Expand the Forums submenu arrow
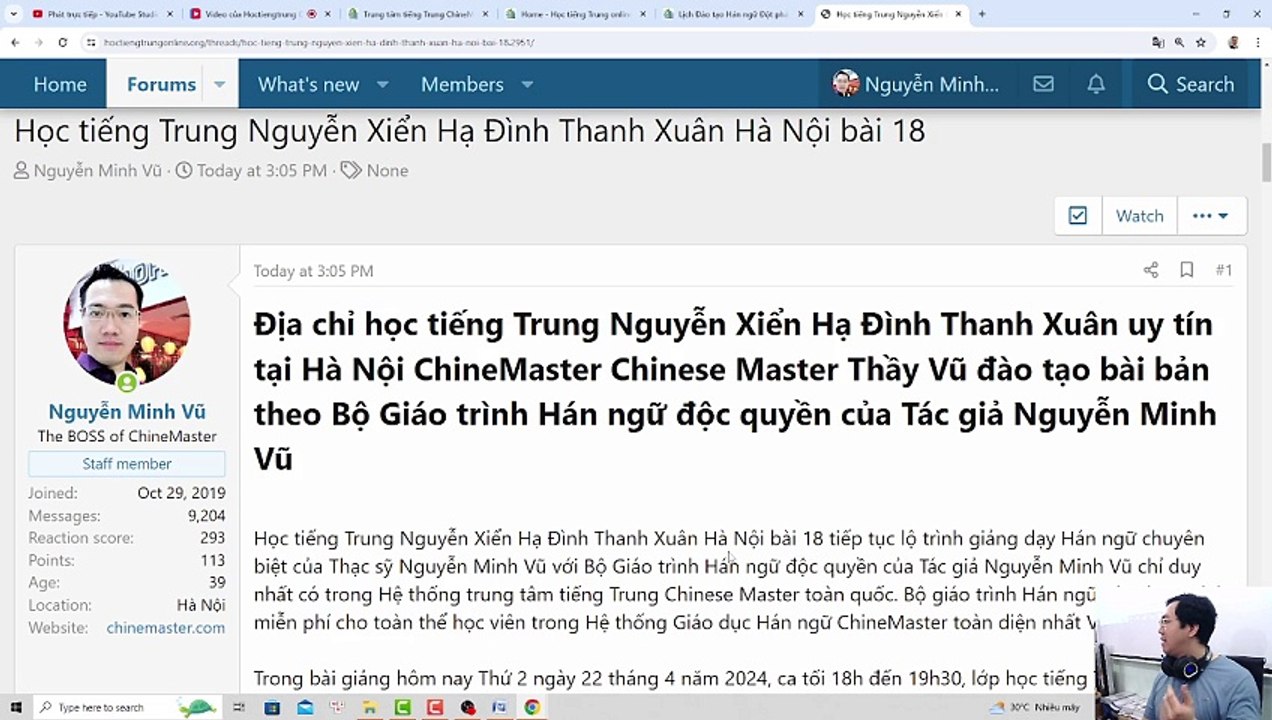The height and width of the screenshot is (720, 1272). [x=220, y=84]
